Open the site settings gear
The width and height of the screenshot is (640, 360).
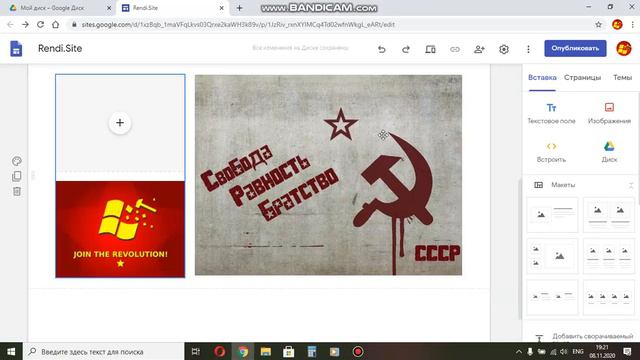[x=504, y=49]
